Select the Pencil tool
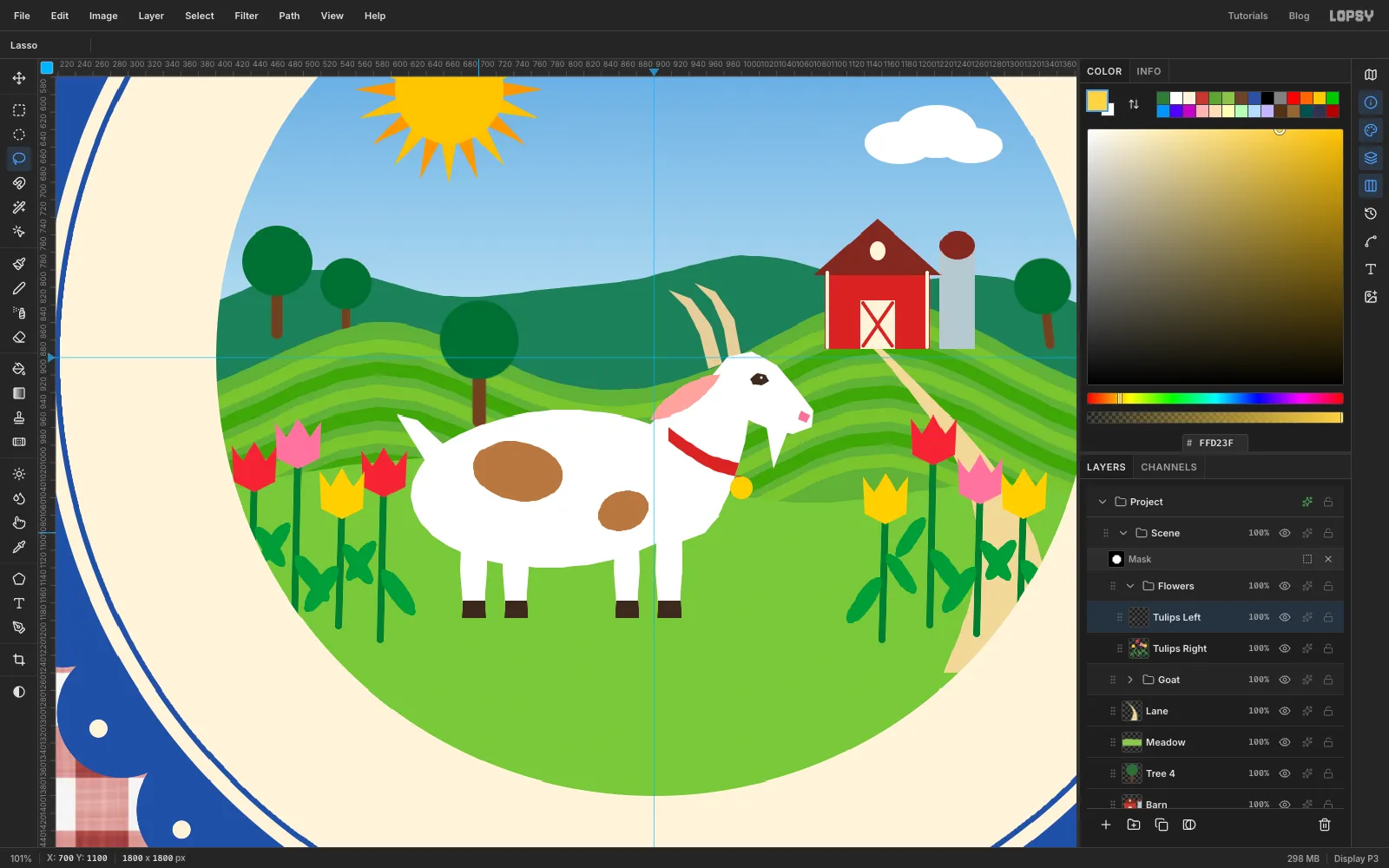1389x868 pixels. (19, 288)
